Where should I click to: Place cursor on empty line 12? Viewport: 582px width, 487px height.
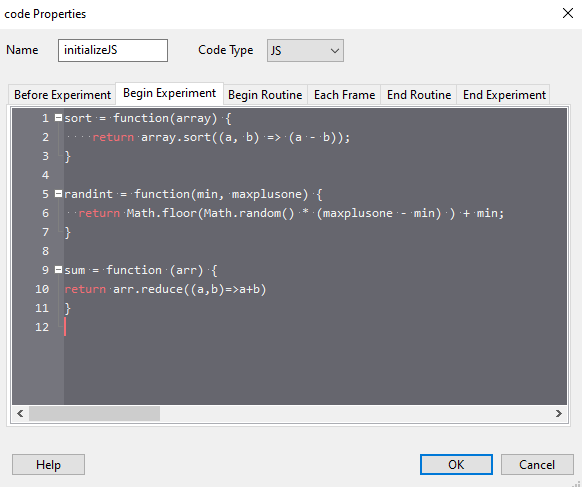tap(315, 327)
